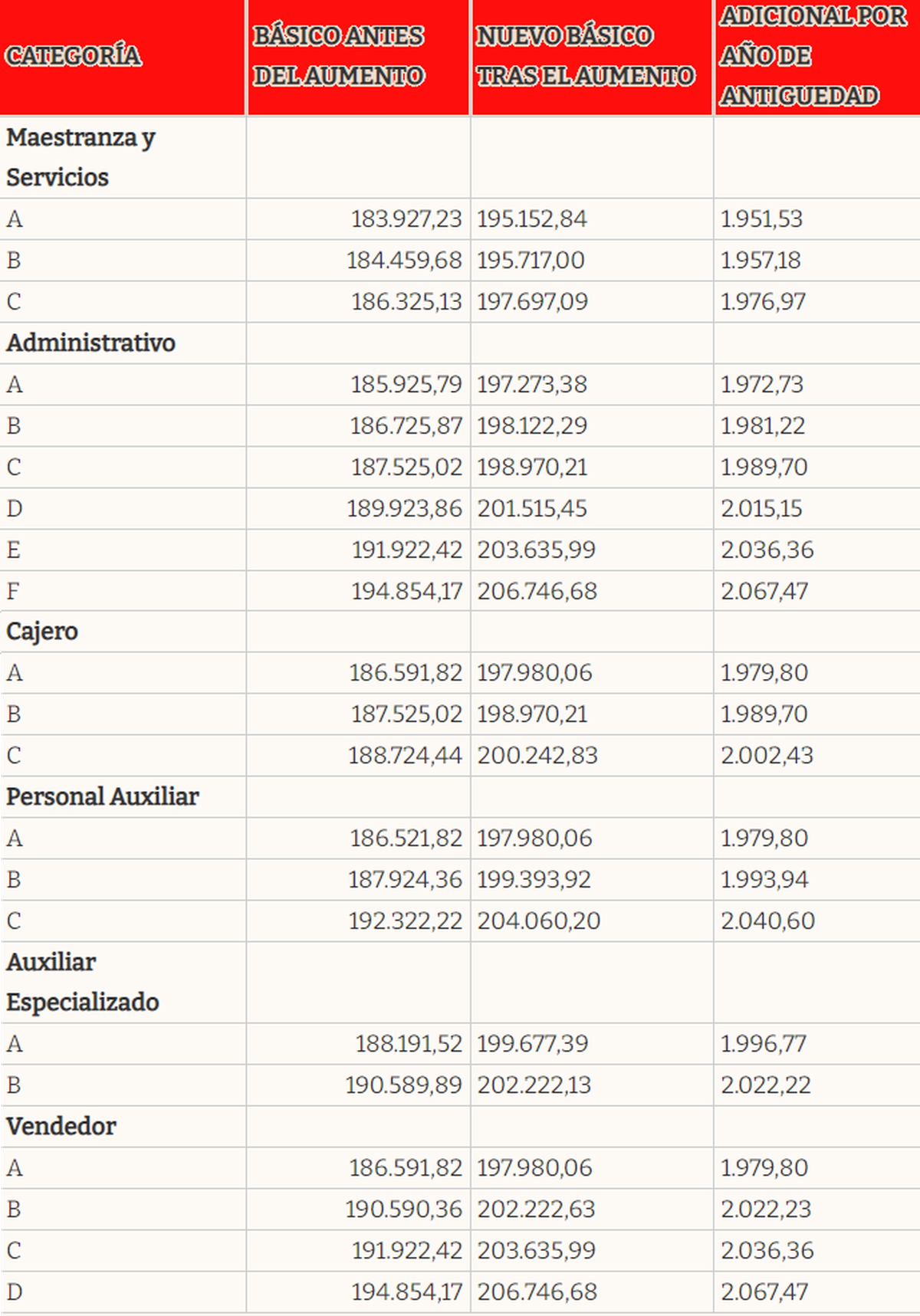Click the 198.122,29 value cell

[x=532, y=426]
